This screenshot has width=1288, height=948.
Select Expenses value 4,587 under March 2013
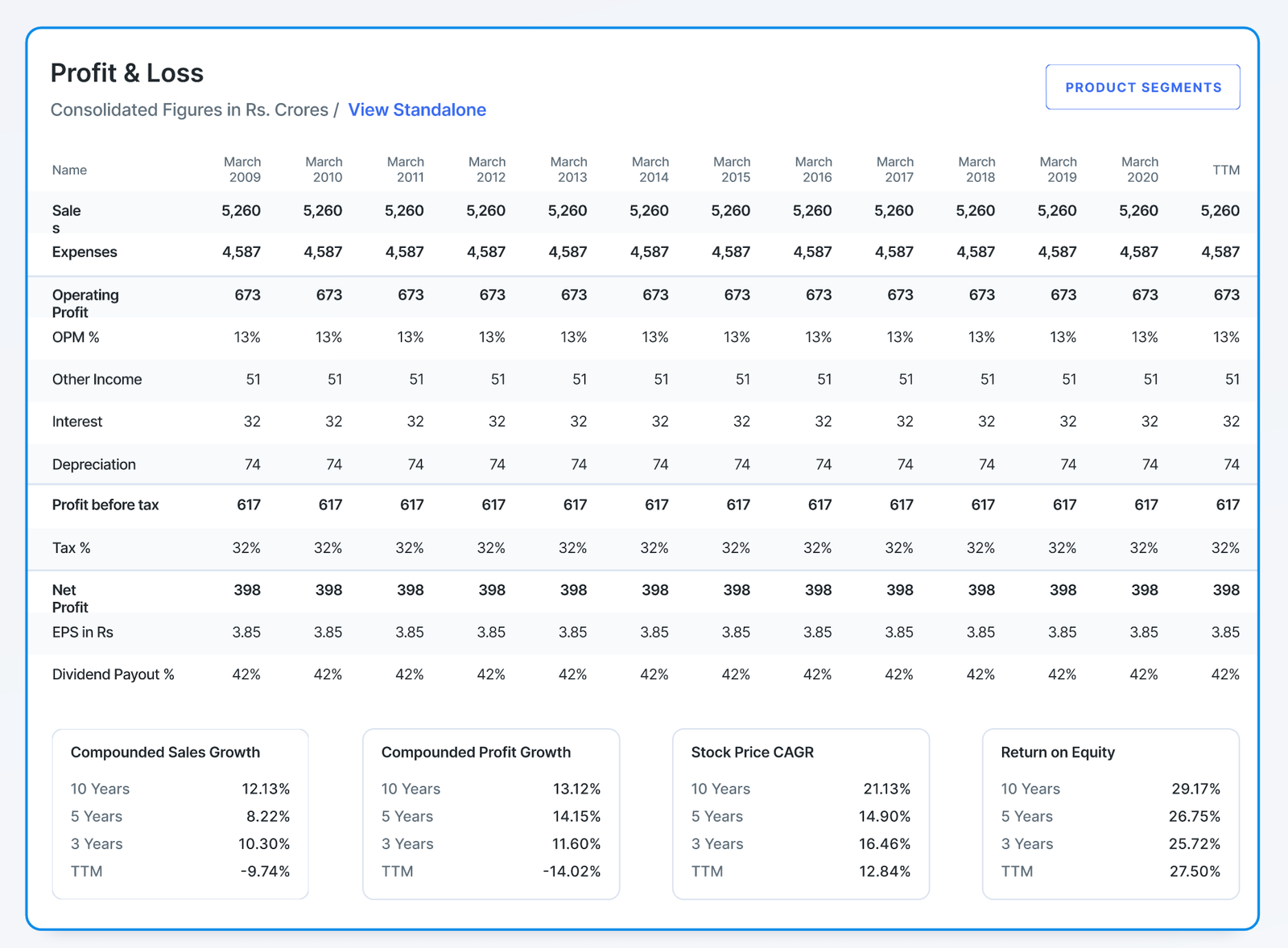point(568,252)
